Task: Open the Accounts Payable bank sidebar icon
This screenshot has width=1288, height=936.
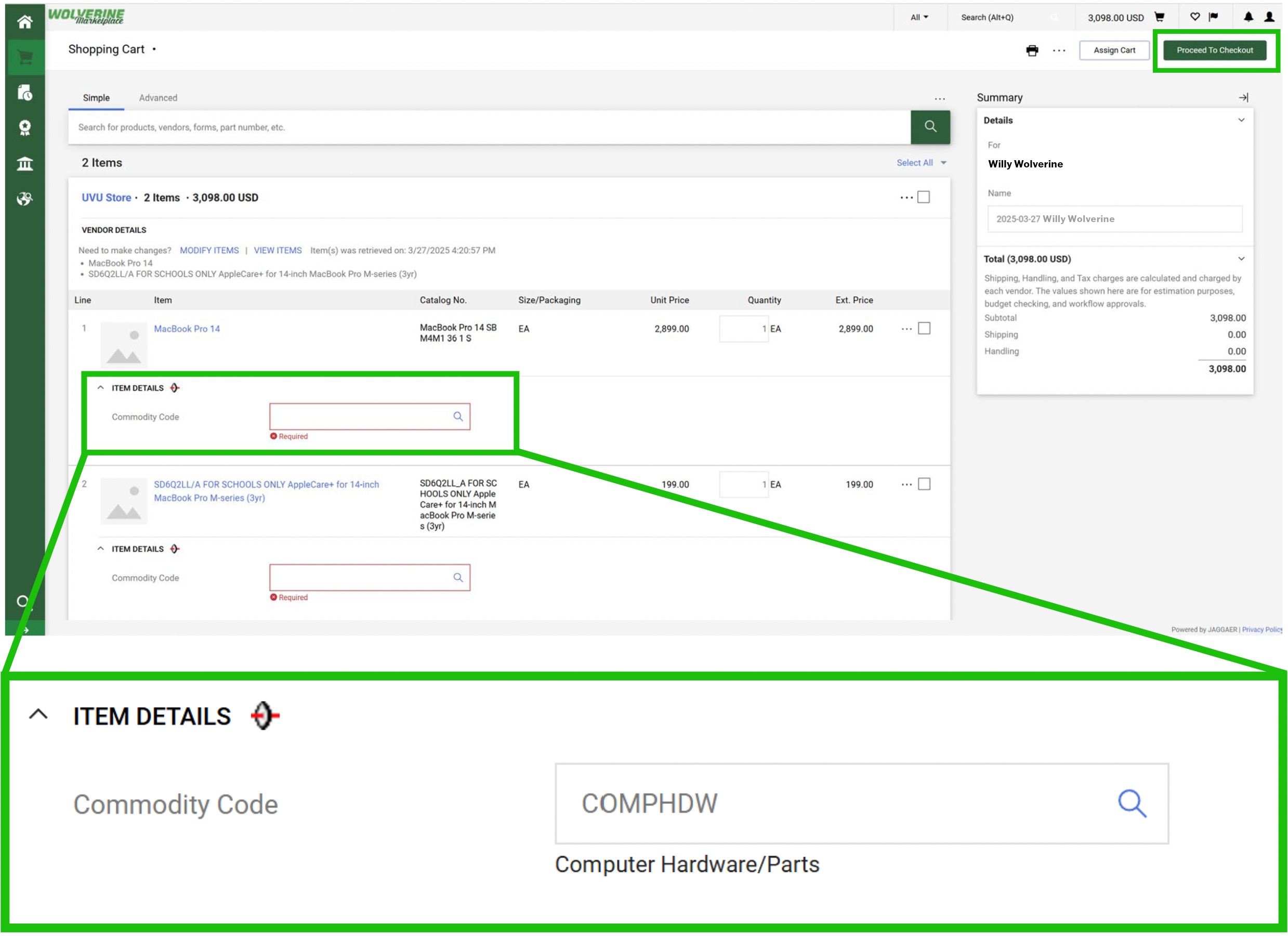Action: point(24,164)
